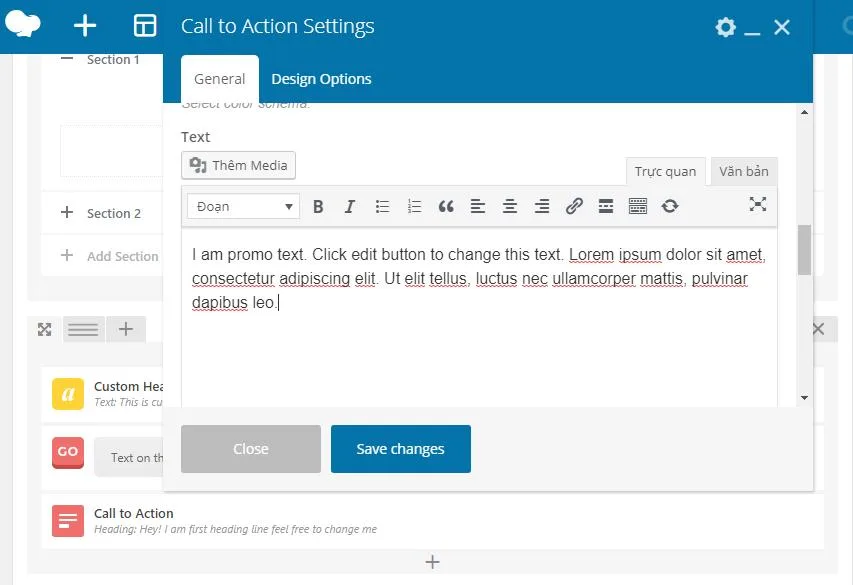Open the settings gear in dialog header
Screen dimensions: 853x585
[x=726, y=28]
